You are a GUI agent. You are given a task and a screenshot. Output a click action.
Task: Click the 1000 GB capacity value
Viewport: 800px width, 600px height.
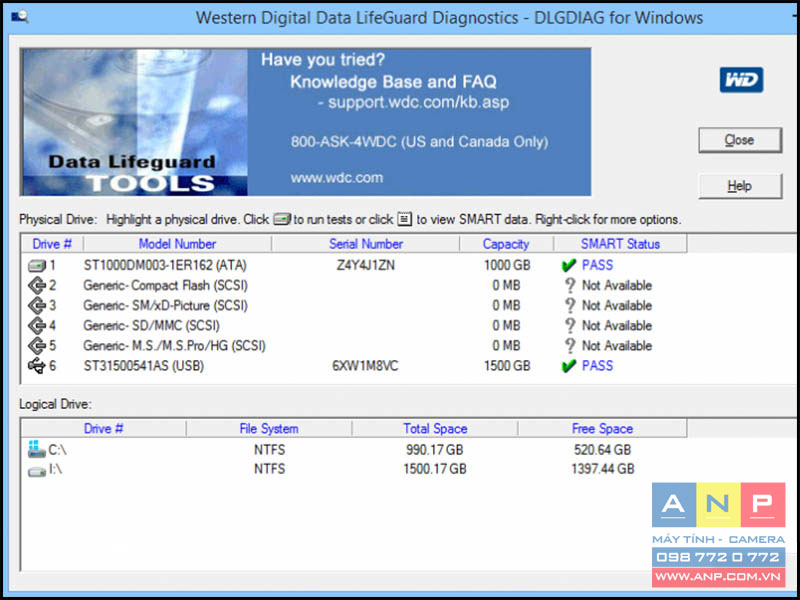(x=507, y=265)
